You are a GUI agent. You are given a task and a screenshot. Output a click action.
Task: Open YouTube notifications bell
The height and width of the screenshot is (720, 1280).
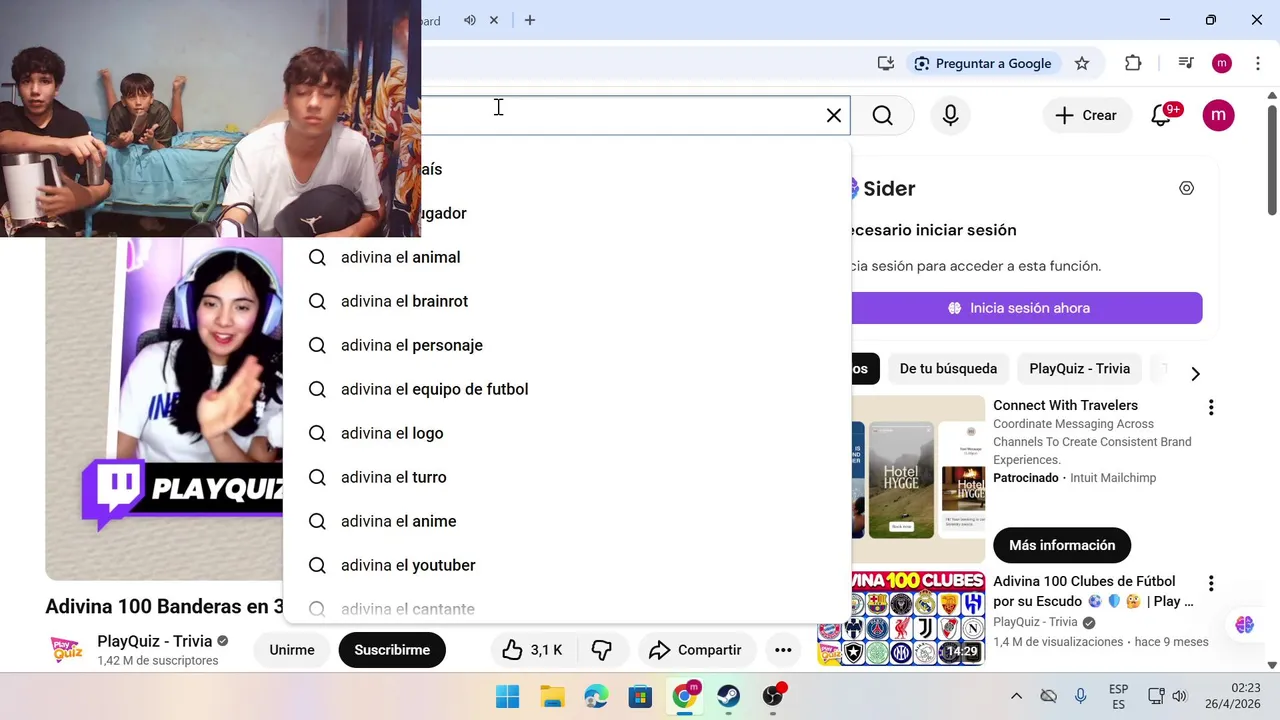pyautogui.click(x=1162, y=115)
